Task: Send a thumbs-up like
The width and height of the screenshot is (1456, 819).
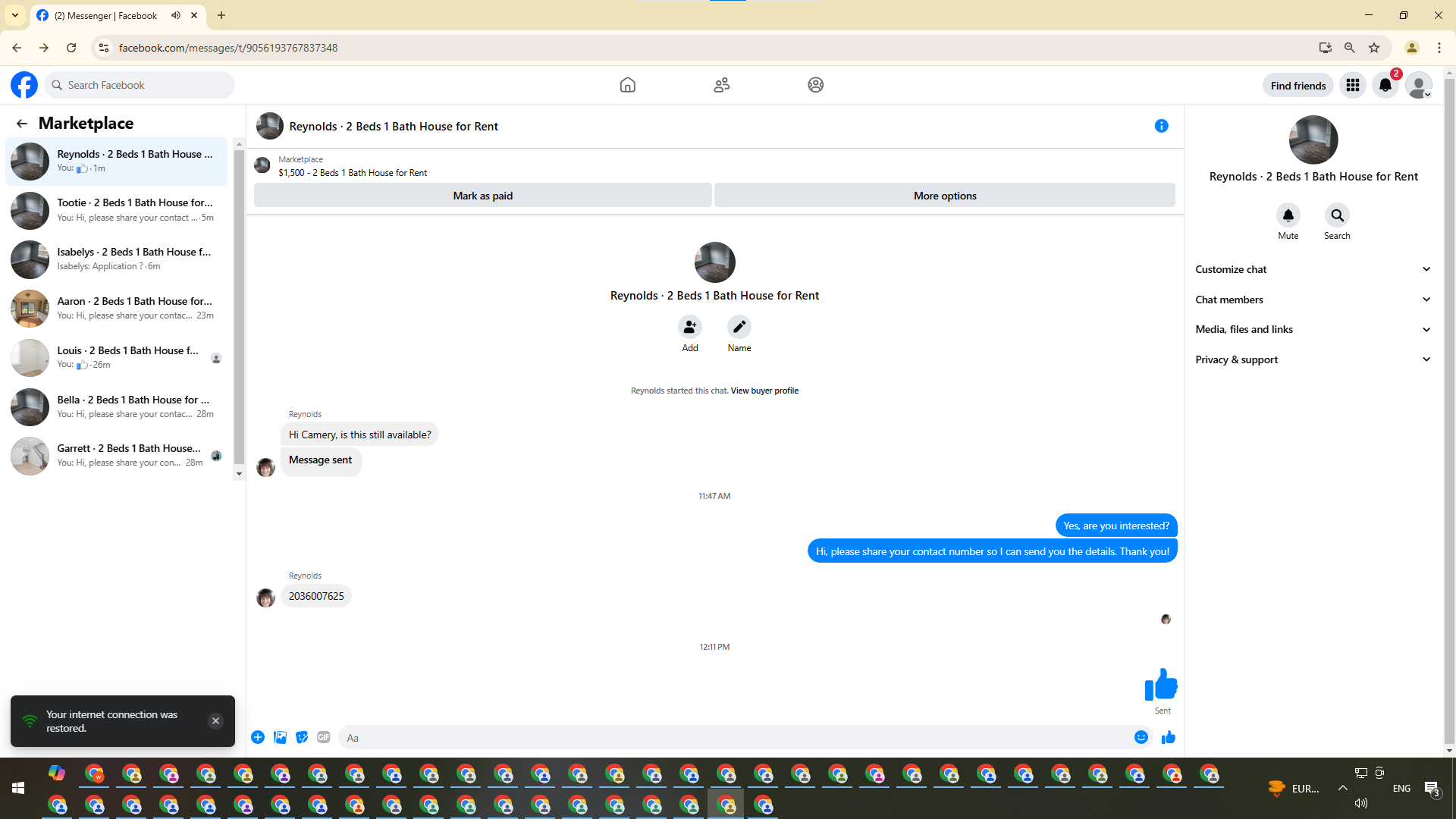Action: click(1168, 737)
